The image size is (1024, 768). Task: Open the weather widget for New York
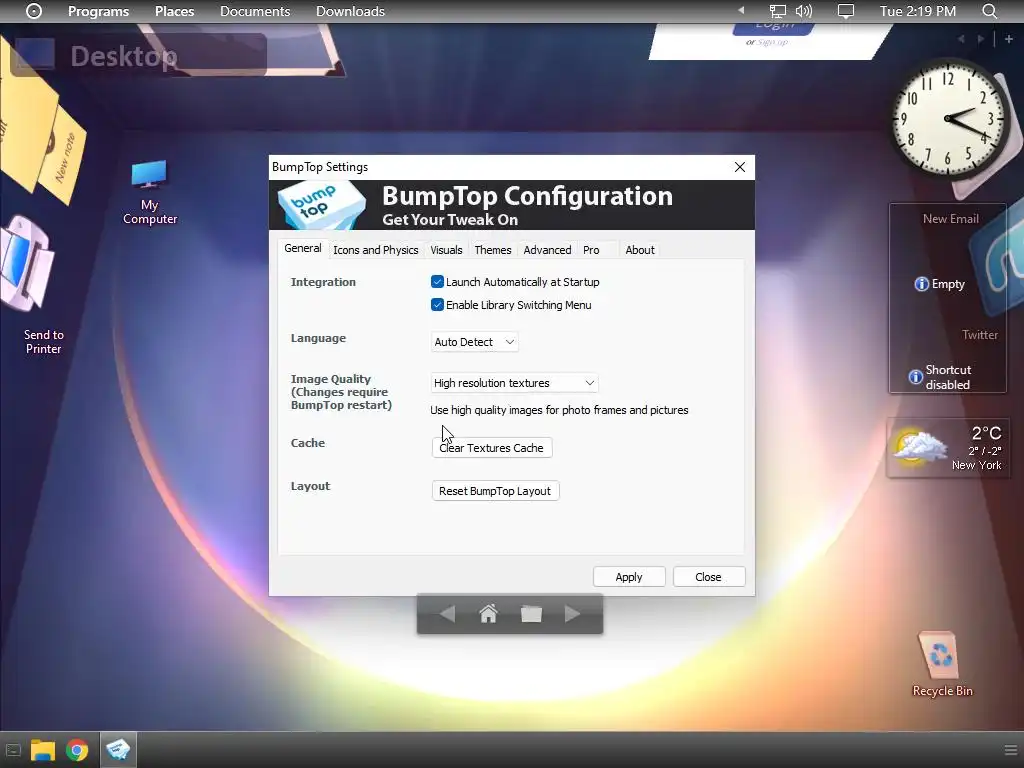tap(948, 448)
